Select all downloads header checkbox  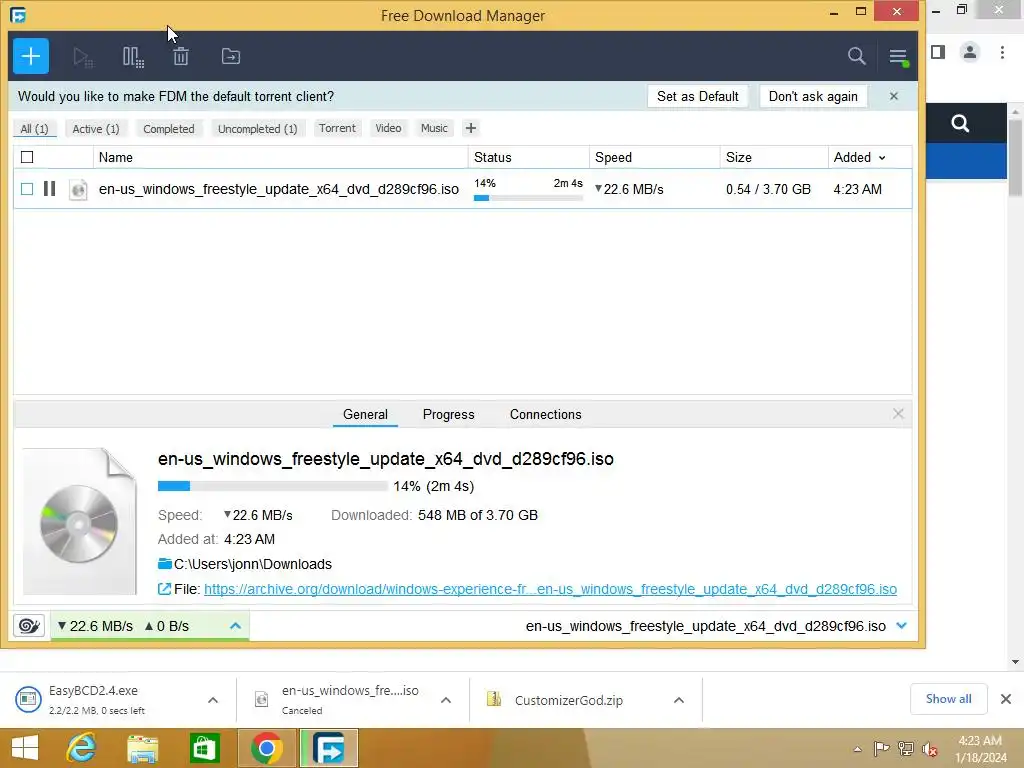27,157
